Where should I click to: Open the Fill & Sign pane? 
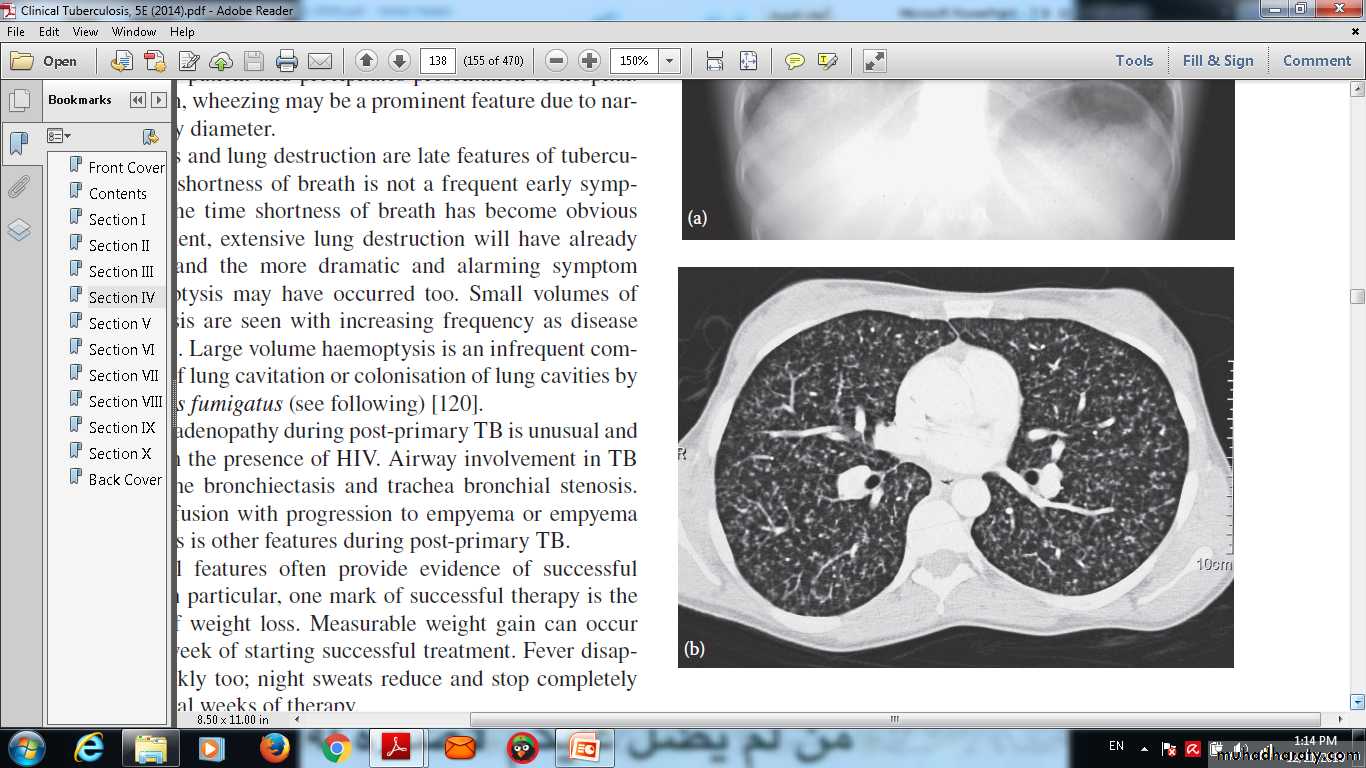pyautogui.click(x=1217, y=61)
